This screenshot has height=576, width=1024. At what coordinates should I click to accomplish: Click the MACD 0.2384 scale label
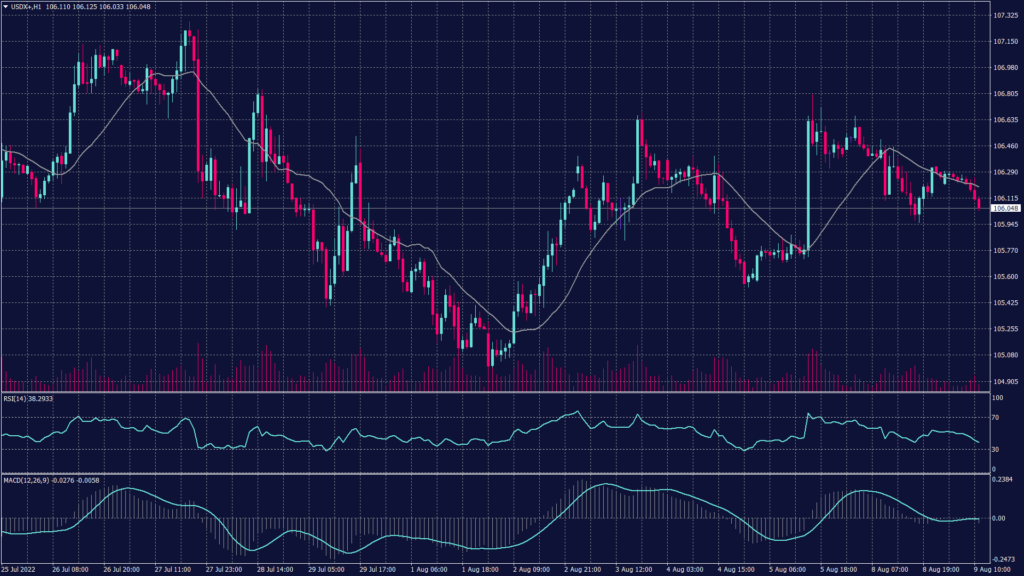(1003, 479)
